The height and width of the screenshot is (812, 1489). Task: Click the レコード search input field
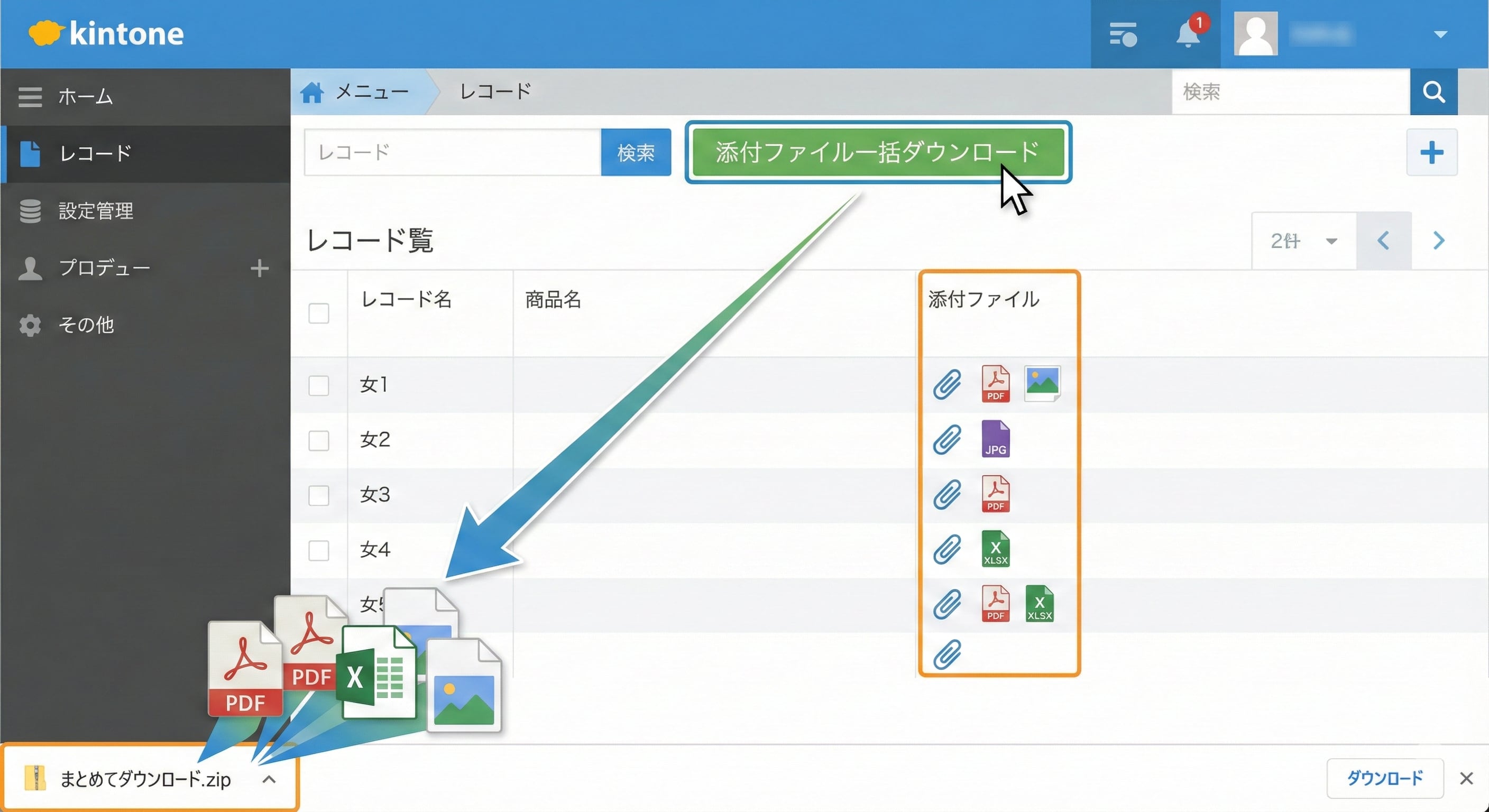(453, 153)
